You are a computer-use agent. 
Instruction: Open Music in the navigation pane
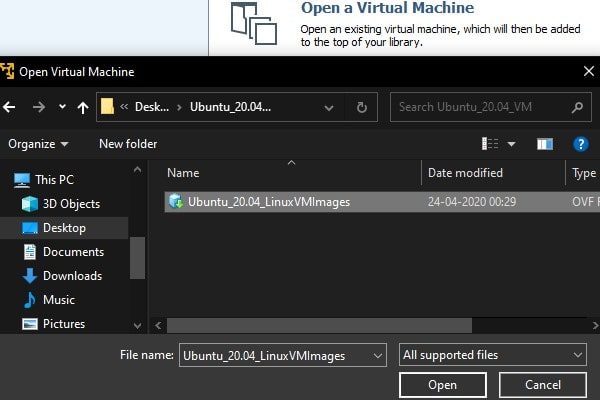click(x=59, y=299)
